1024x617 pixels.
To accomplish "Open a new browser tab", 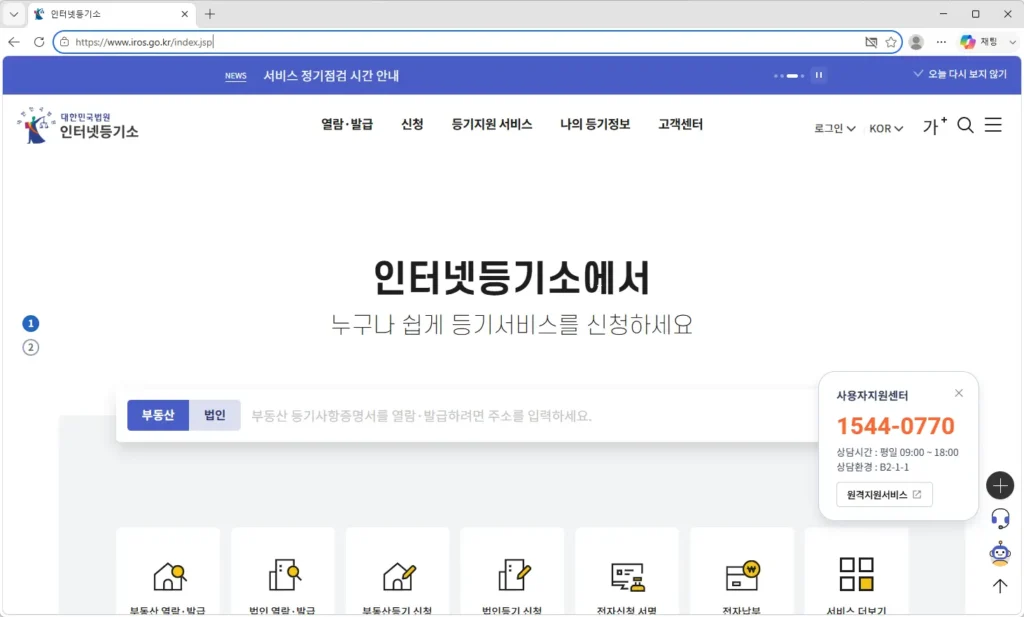I will 210,14.
